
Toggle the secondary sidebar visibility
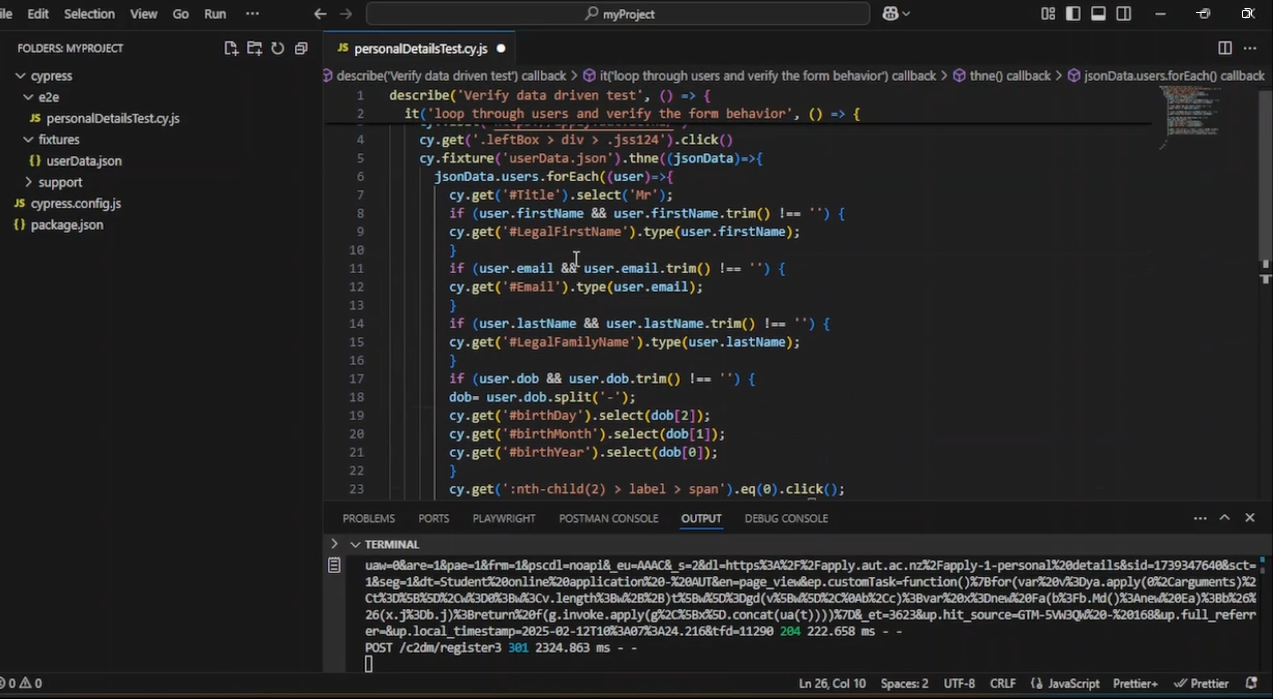1124,14
